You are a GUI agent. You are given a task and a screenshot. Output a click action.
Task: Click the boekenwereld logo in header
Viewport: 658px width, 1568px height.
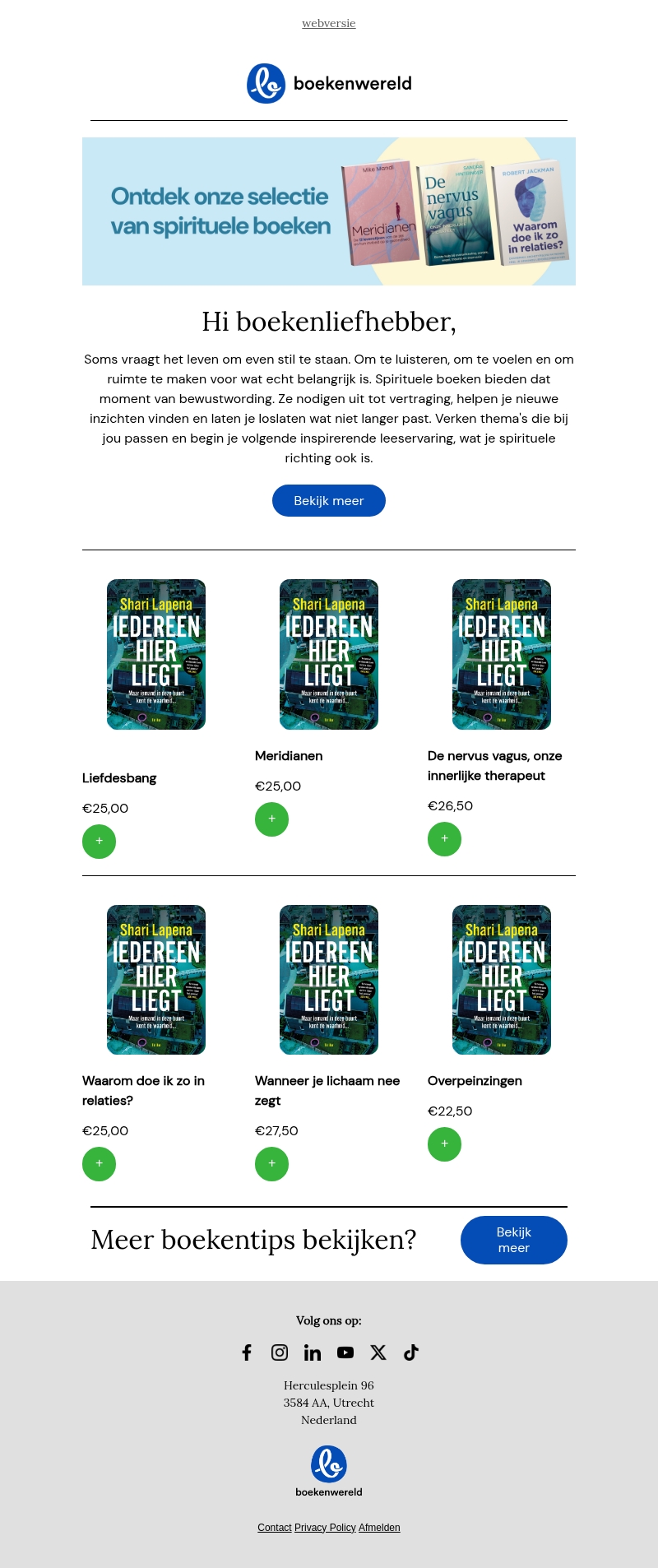click(329, 83)
